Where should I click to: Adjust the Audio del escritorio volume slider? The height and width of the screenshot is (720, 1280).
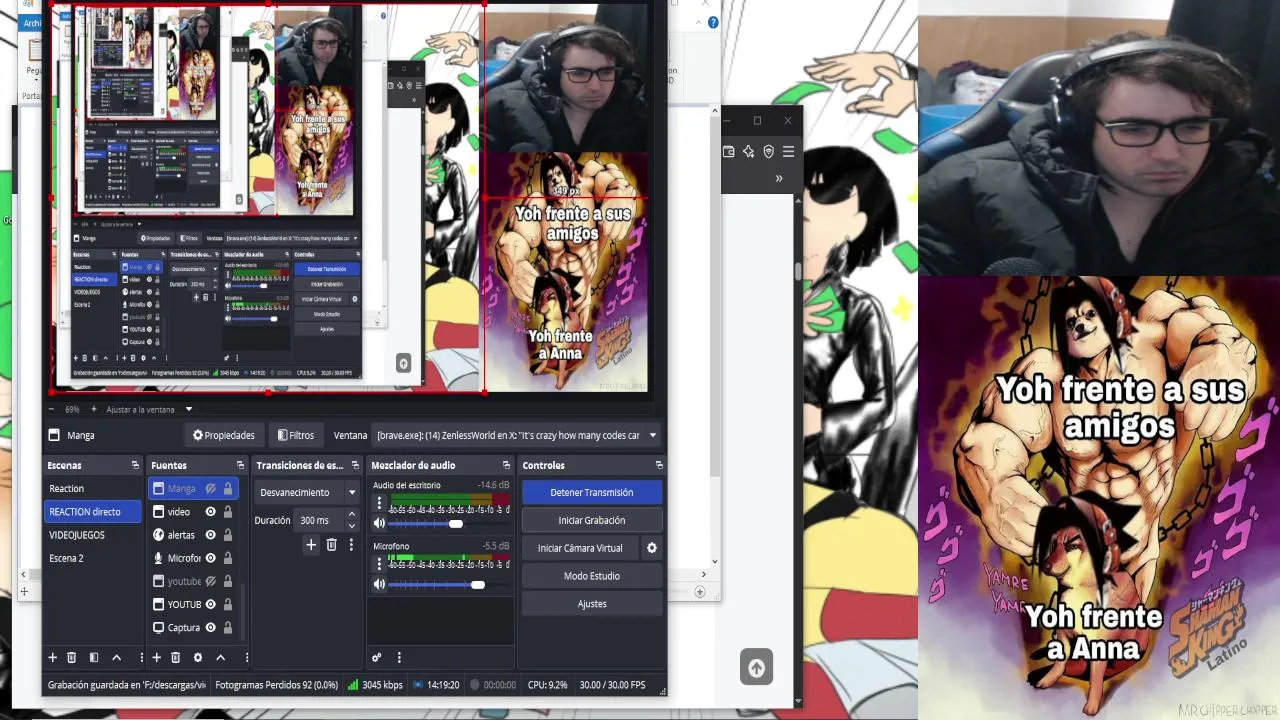tap(450, 523)
